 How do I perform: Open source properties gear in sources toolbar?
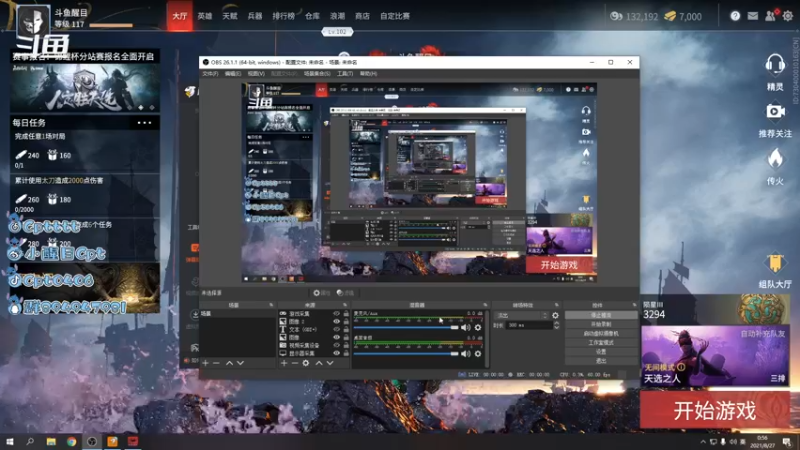click(x=306, y=363)
